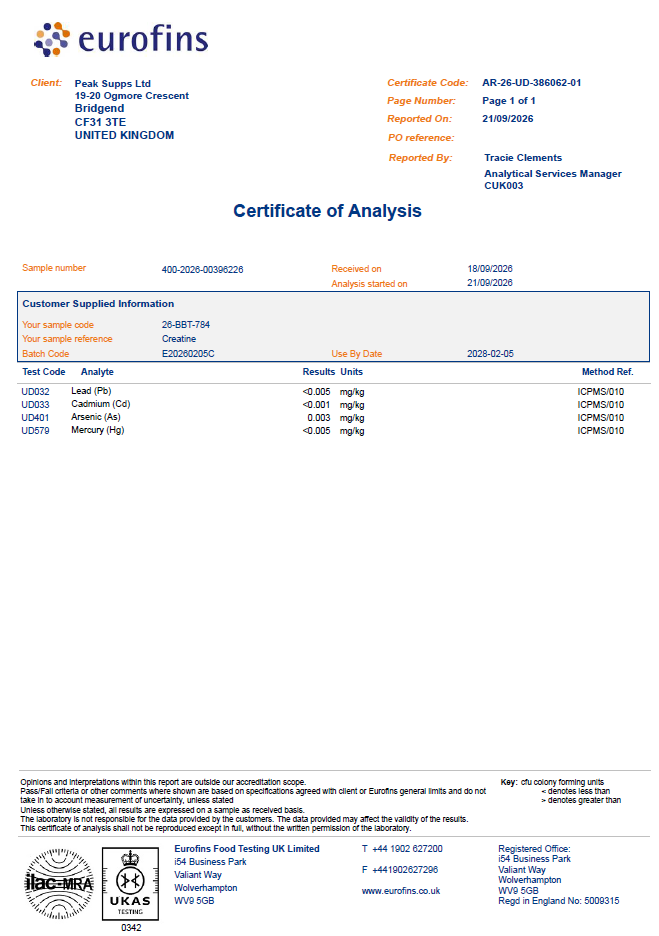Select Reported On date 21/09/2026
The width and height of the screenshot is (659, 936).
click(507, 118)
